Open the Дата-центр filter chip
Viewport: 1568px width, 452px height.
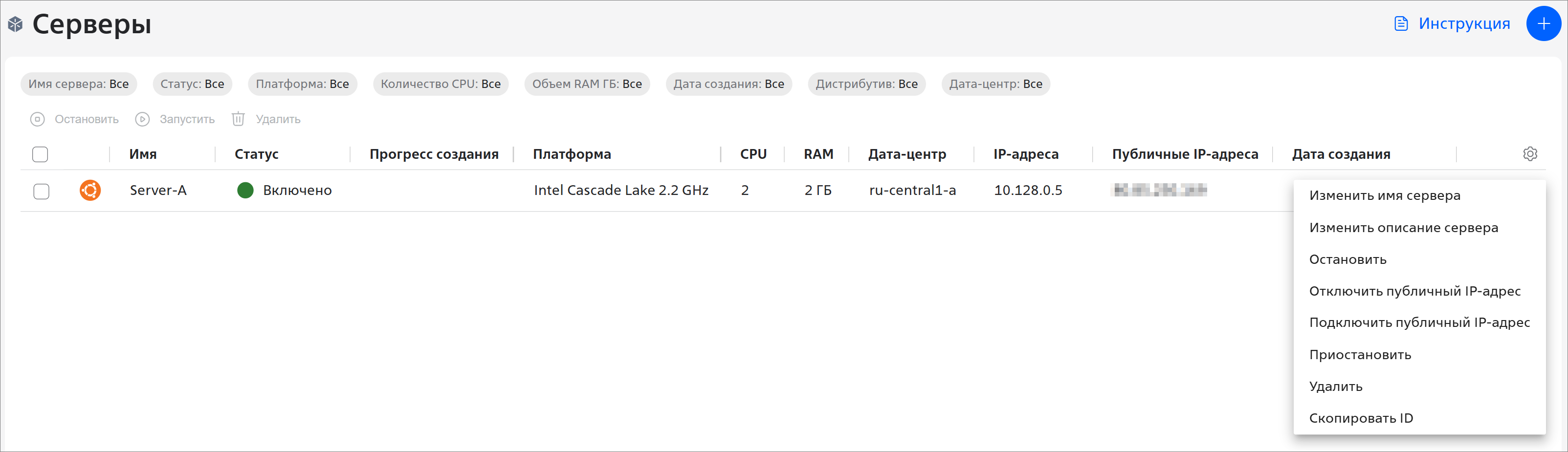995,84
